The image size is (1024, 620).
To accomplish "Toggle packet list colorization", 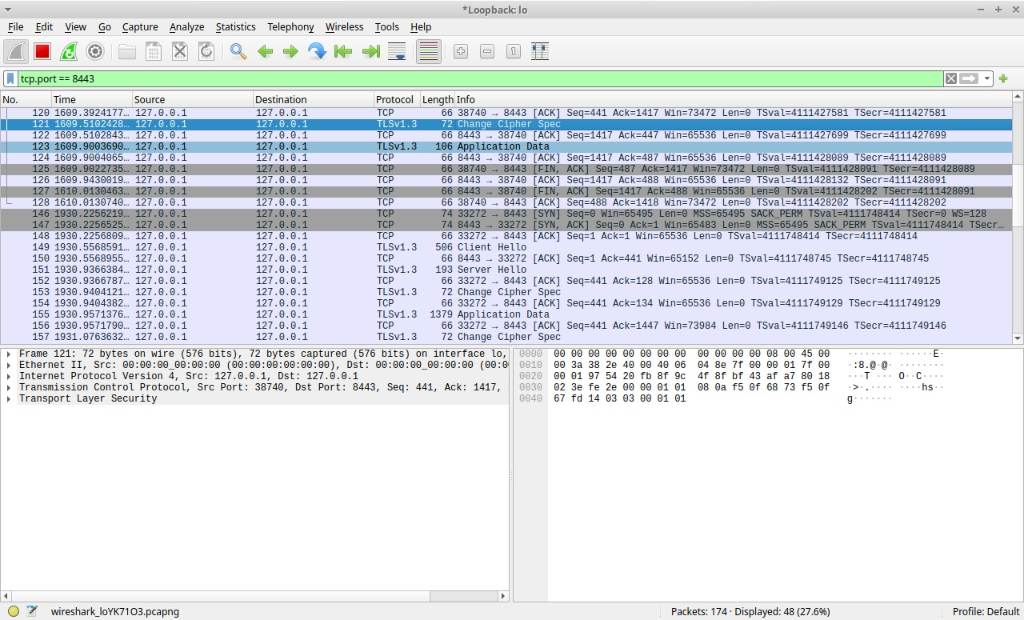I will (x=428, y=52).
